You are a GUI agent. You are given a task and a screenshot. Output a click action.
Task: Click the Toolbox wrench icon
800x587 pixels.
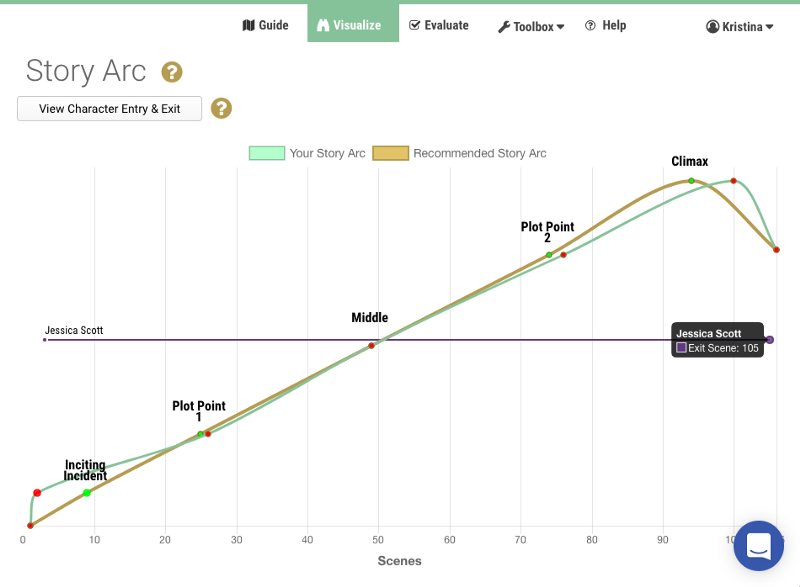504,27
